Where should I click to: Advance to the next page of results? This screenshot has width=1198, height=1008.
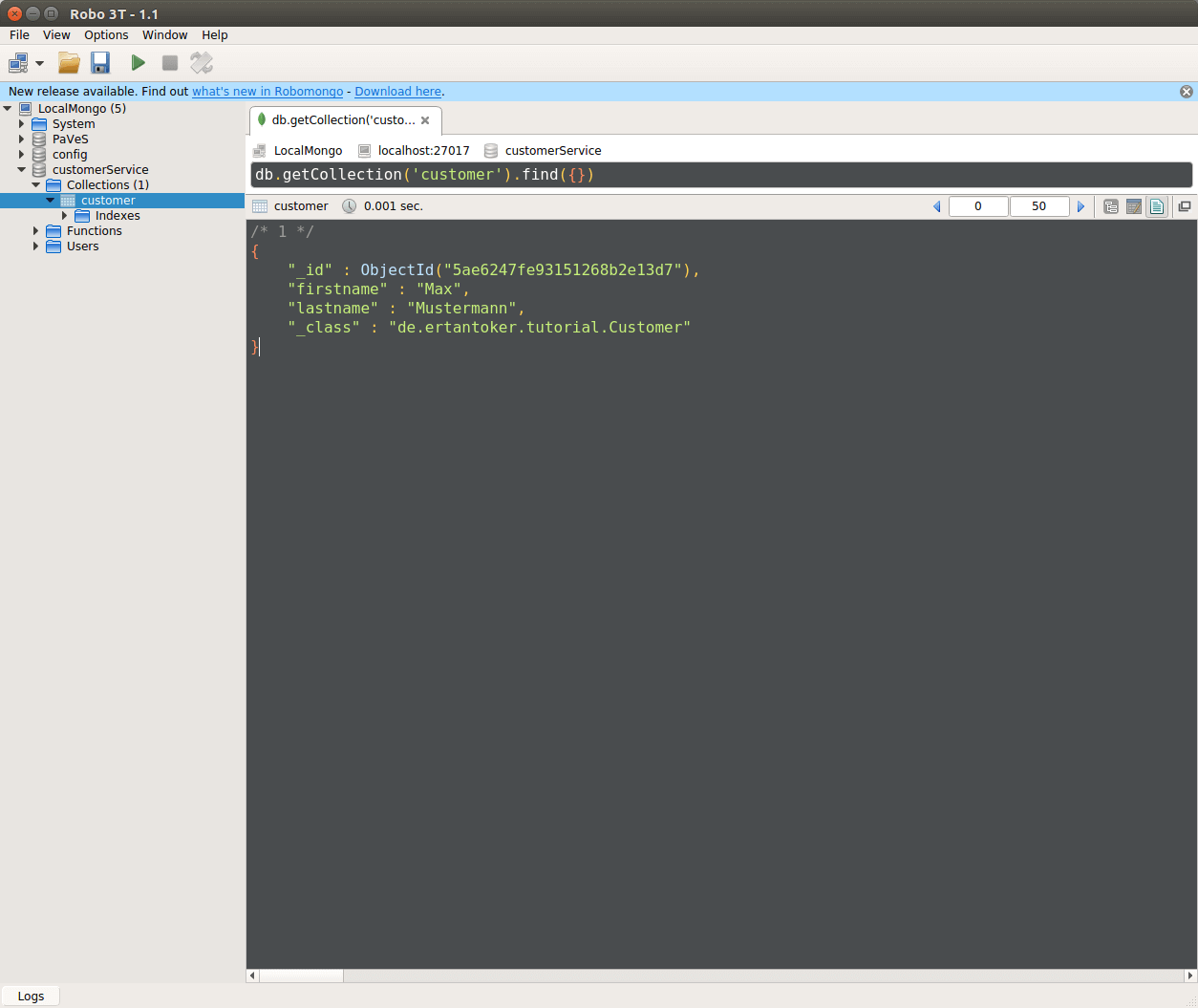[1080, 205]
